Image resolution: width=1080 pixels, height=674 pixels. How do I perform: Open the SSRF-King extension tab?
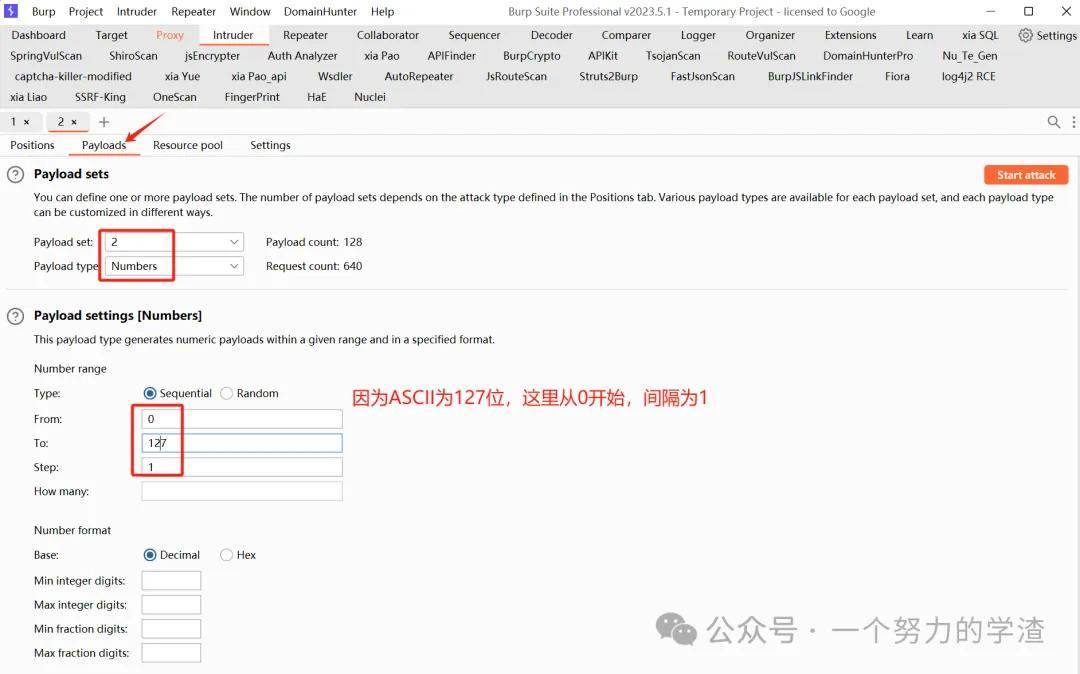point(101,97)
